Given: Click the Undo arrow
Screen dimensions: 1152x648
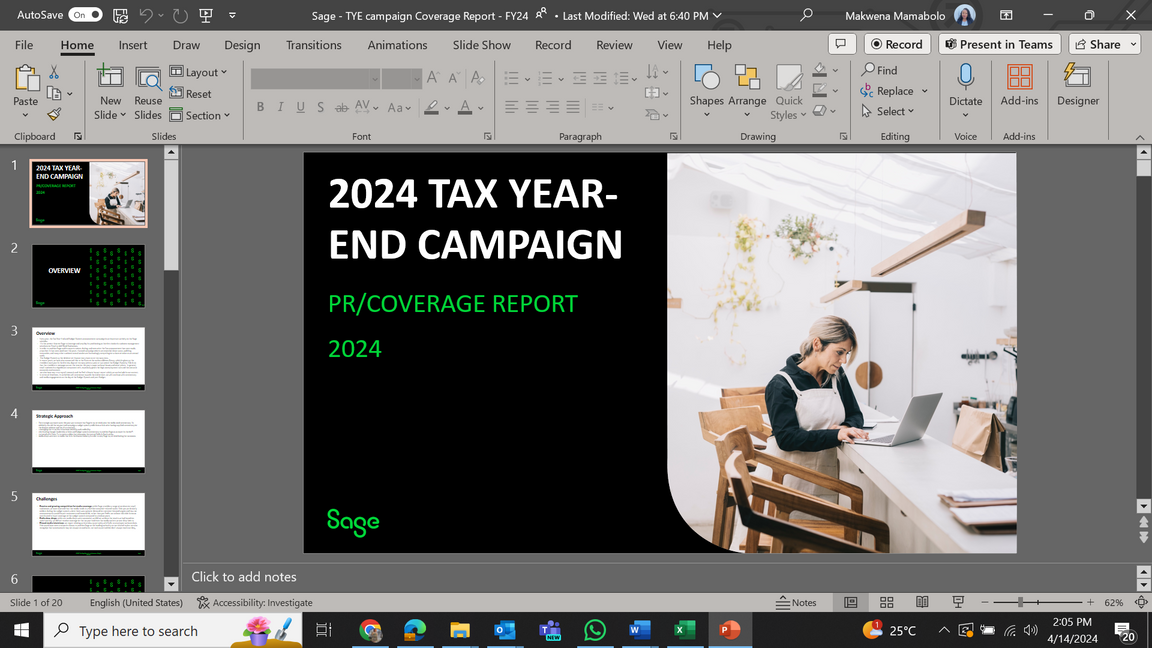Looking at the screenshot, I should point(145,15).
